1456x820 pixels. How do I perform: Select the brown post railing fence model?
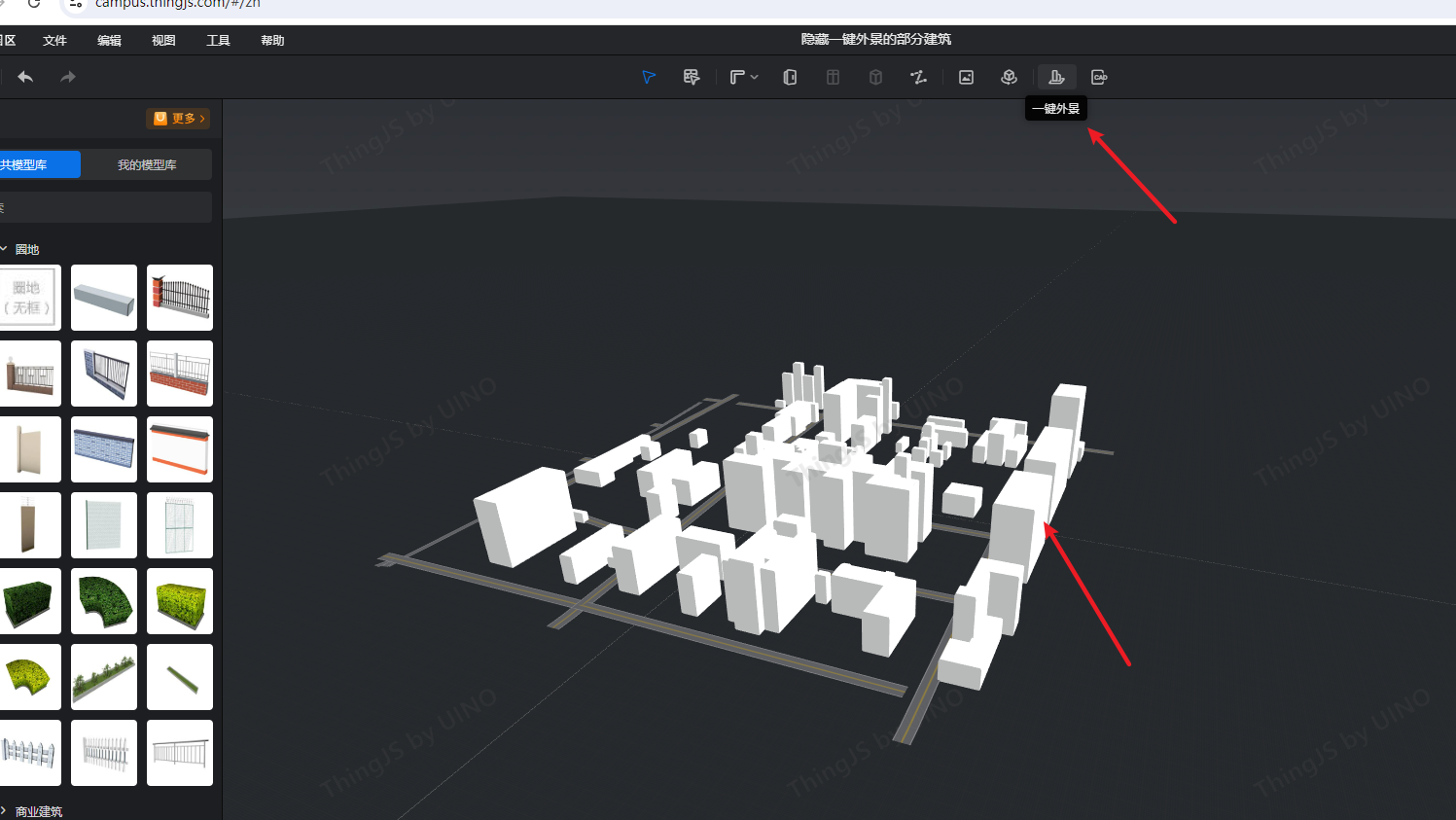pyautogui.click(x=28, y=374)
